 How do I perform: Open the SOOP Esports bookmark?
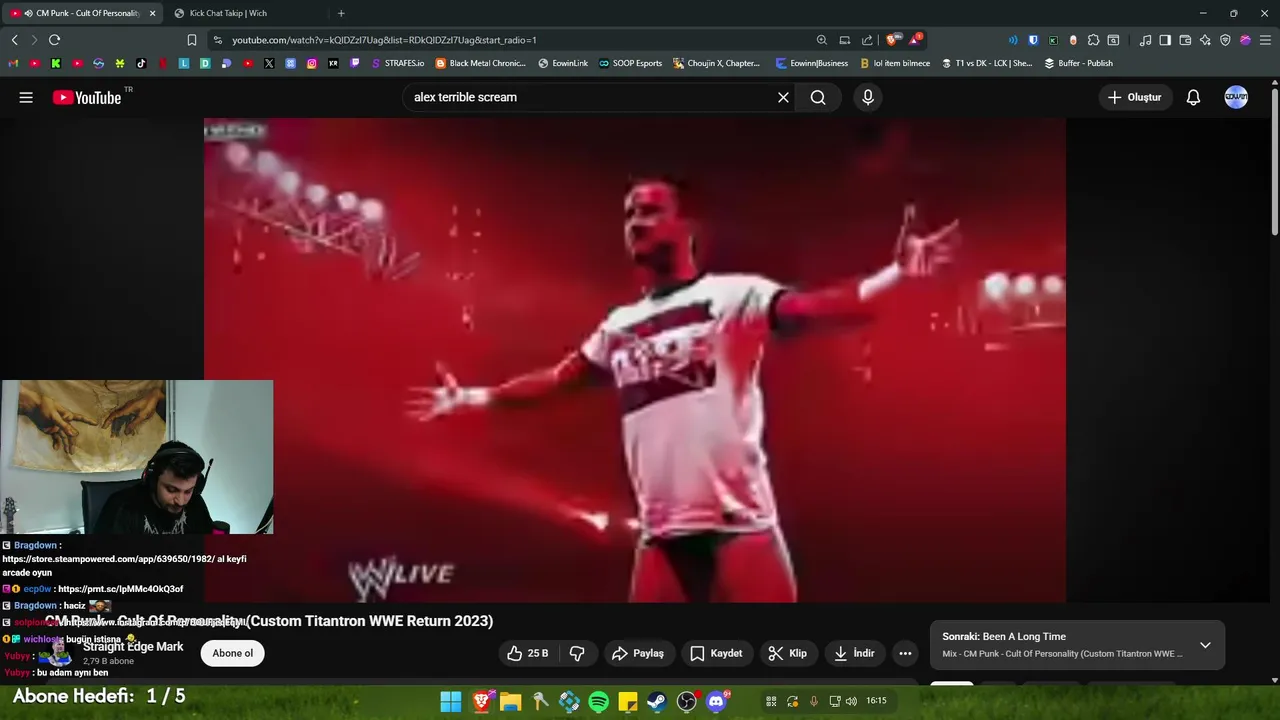[630, 63]
